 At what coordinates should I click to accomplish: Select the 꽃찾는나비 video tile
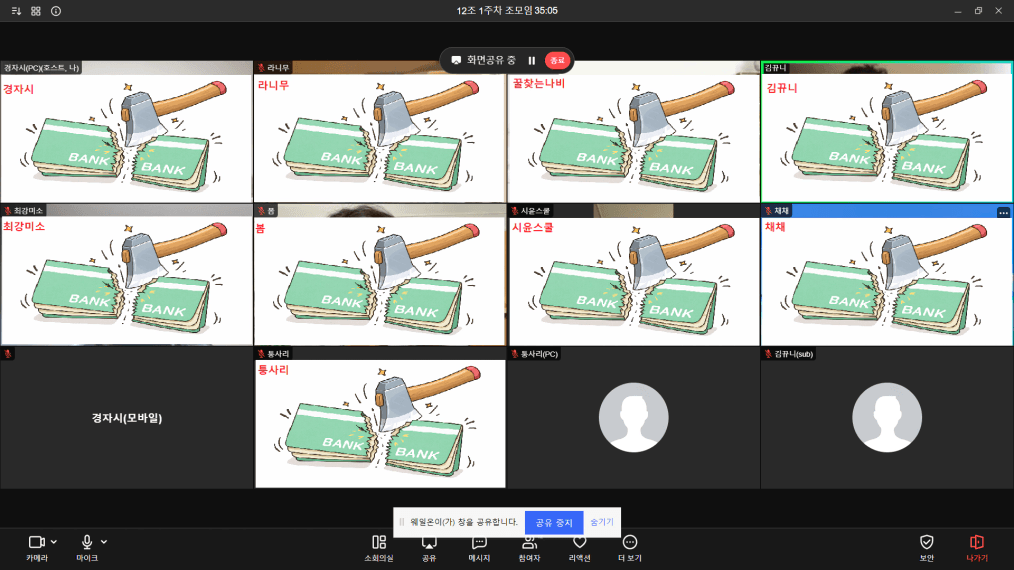pyautogui.click(x=634, y=132)
